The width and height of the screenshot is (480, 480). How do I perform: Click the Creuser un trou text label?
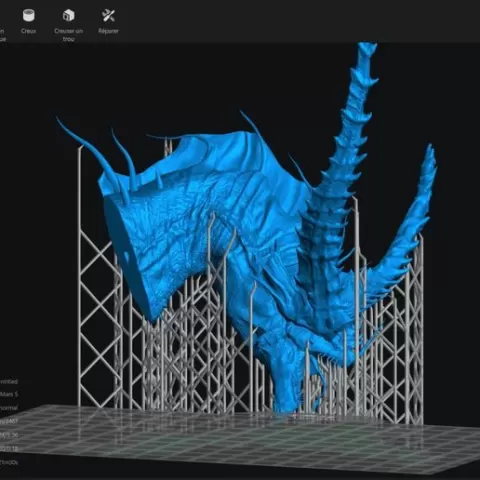[x=69, y=35]
